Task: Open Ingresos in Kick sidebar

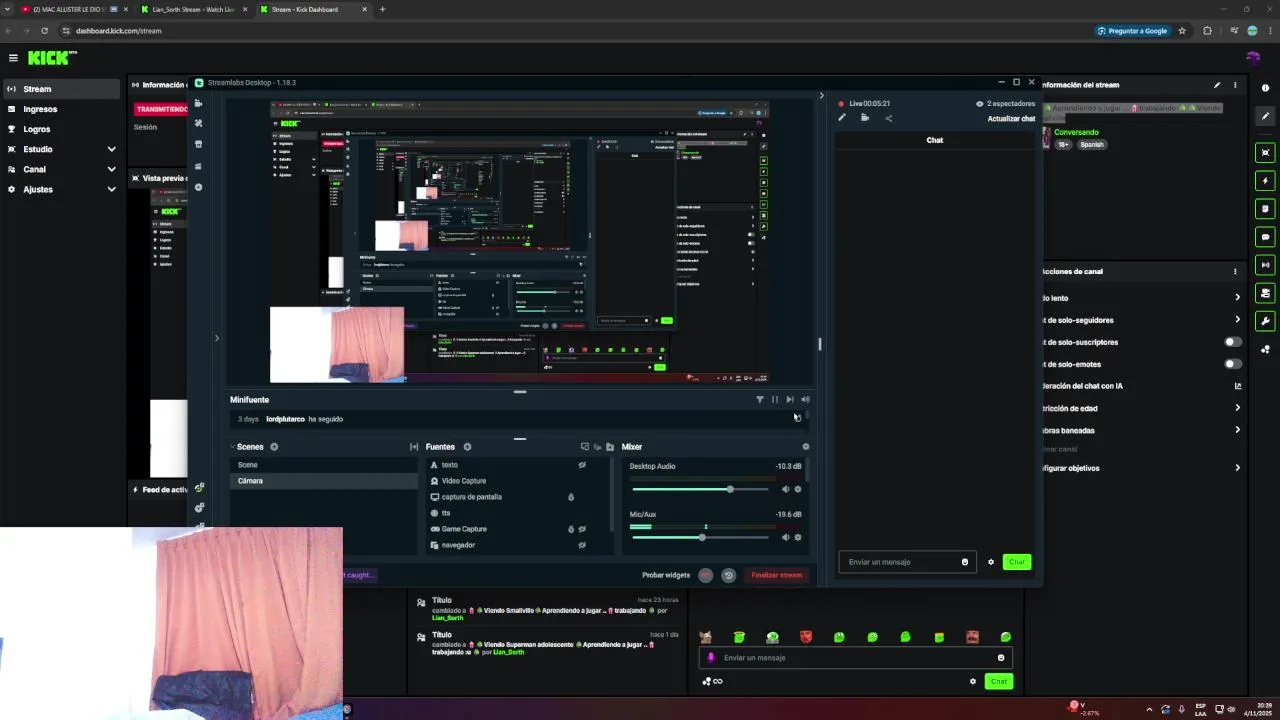Action: (63, 109)
